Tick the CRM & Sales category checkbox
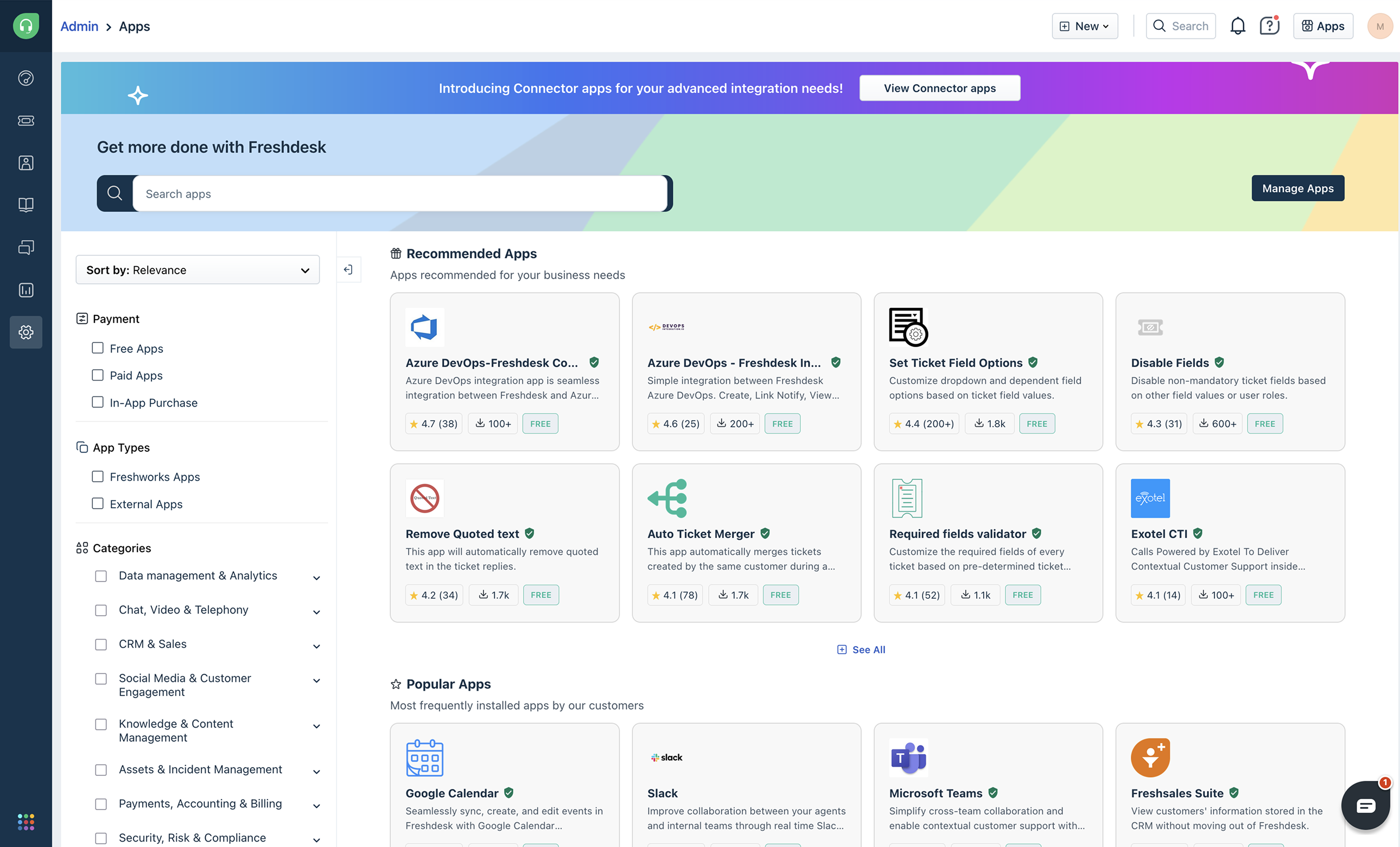The width and height of the screenshot is (1400, 847). (101, 644)
